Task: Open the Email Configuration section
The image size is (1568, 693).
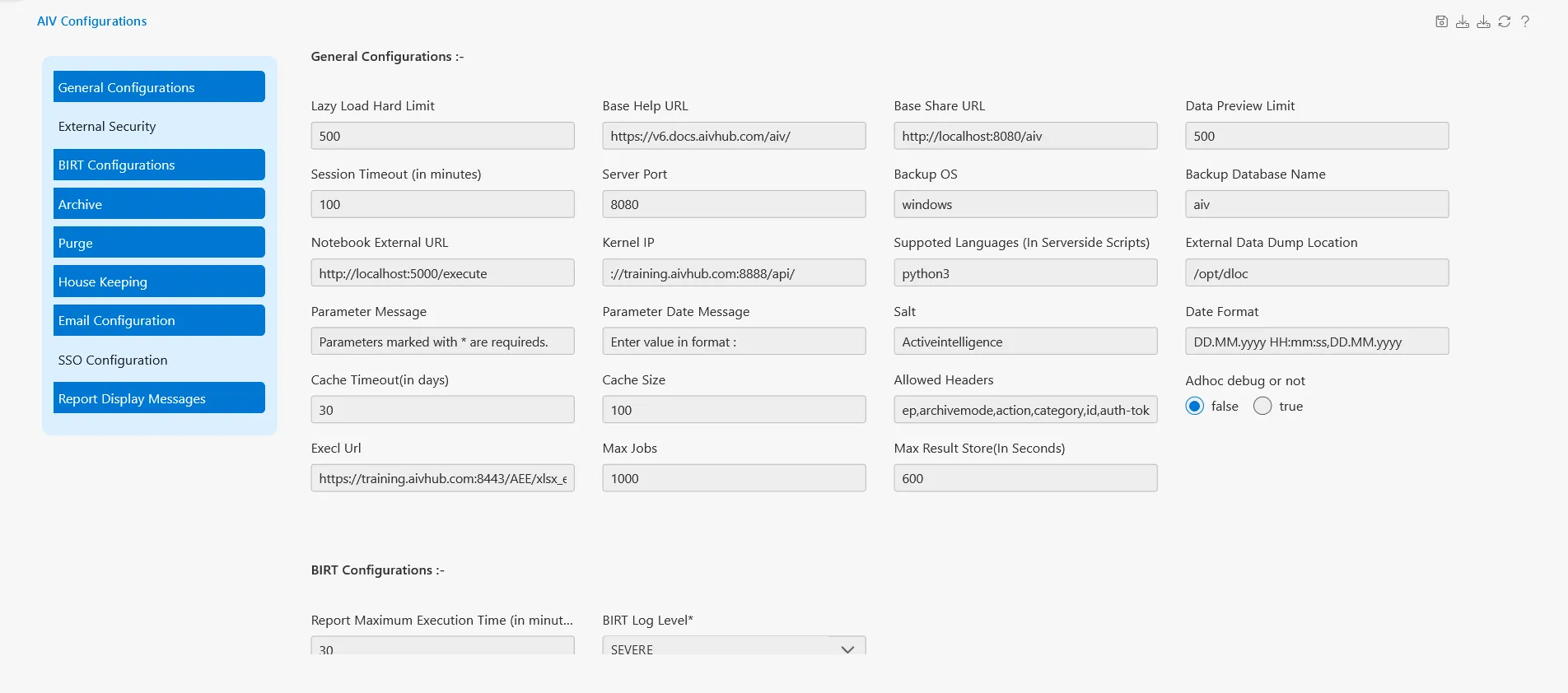Action: 159,320
